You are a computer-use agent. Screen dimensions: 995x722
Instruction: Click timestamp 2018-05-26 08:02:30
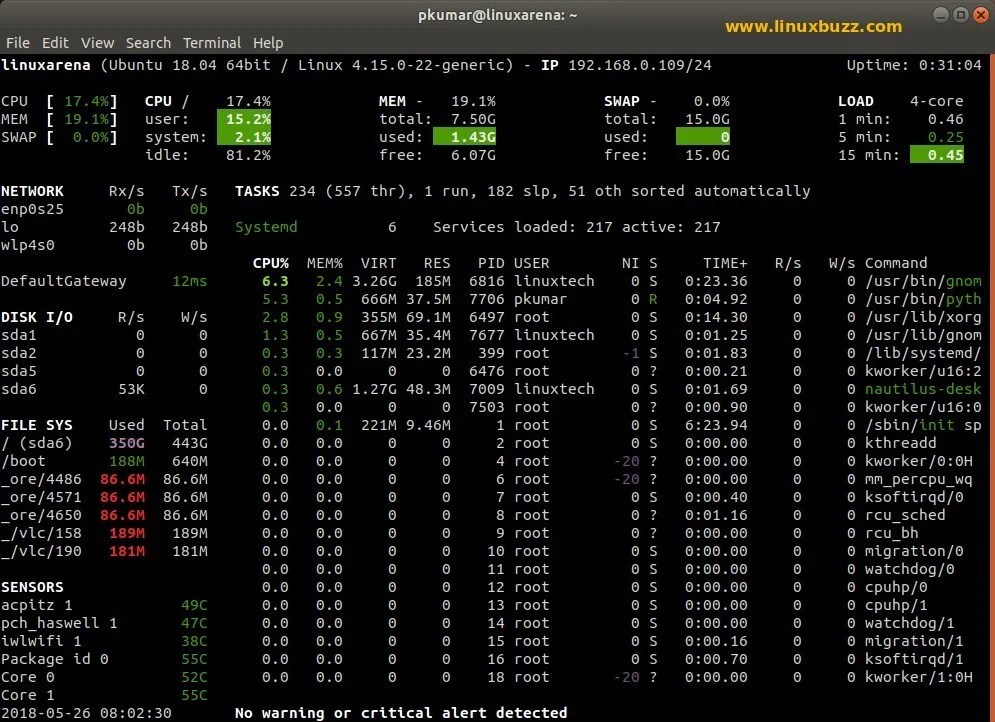(86, 713)
